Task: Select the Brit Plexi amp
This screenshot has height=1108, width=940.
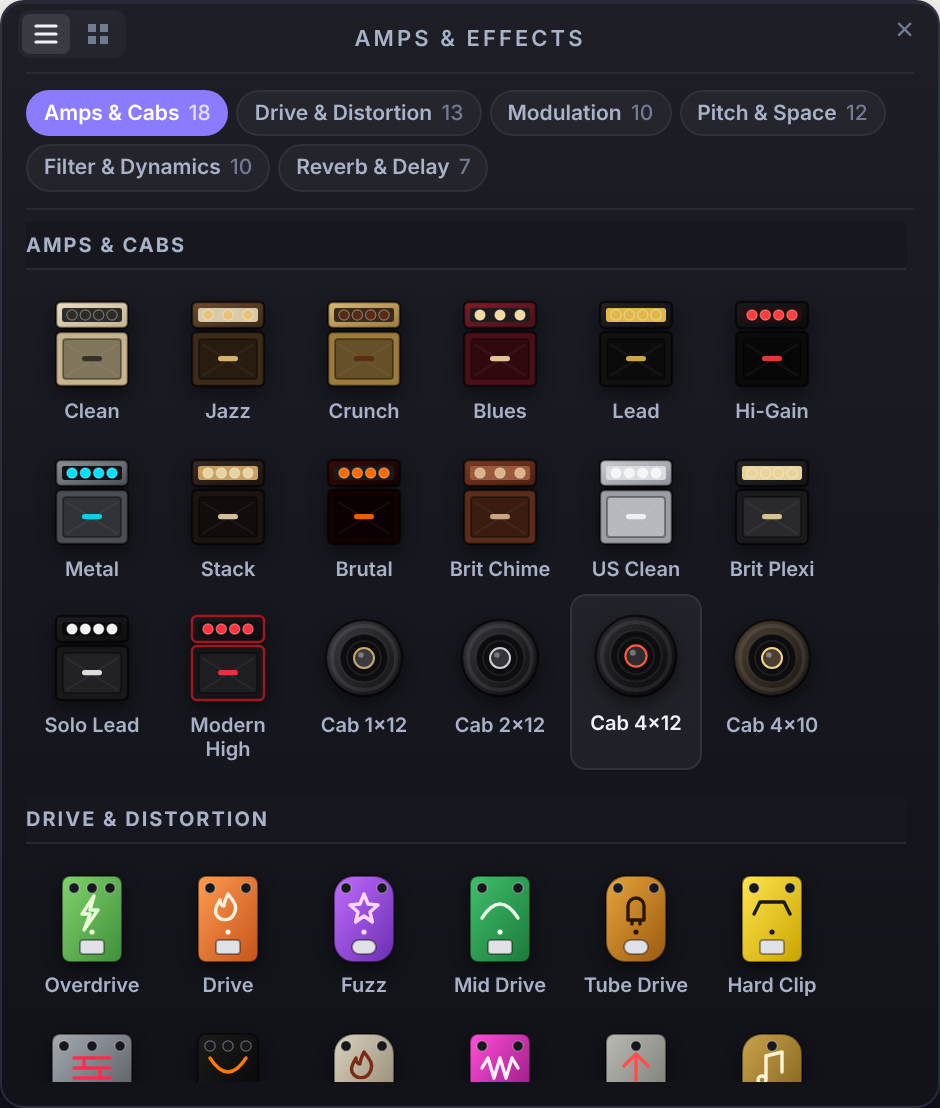Action: (x=772, y=519)
